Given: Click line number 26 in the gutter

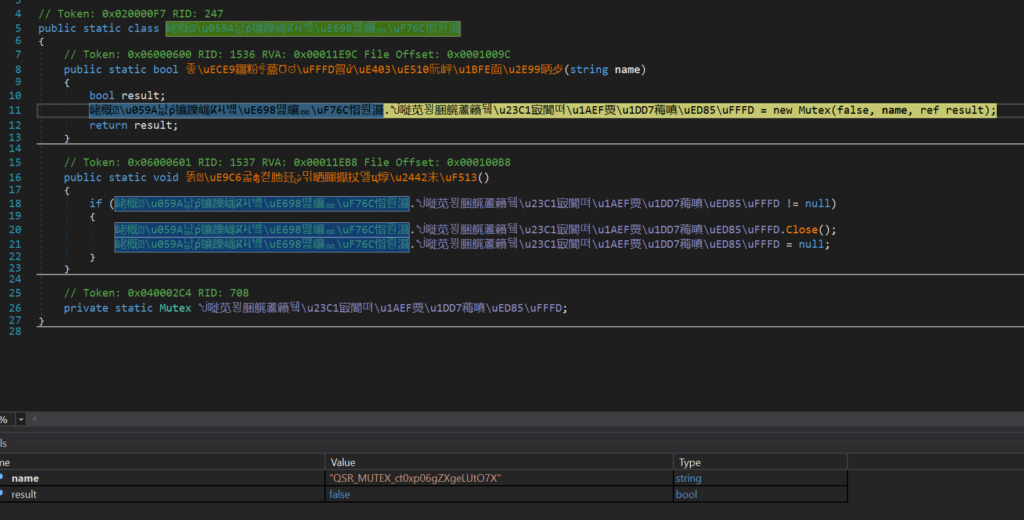Looking at the screenshot, I should point(15,308).
